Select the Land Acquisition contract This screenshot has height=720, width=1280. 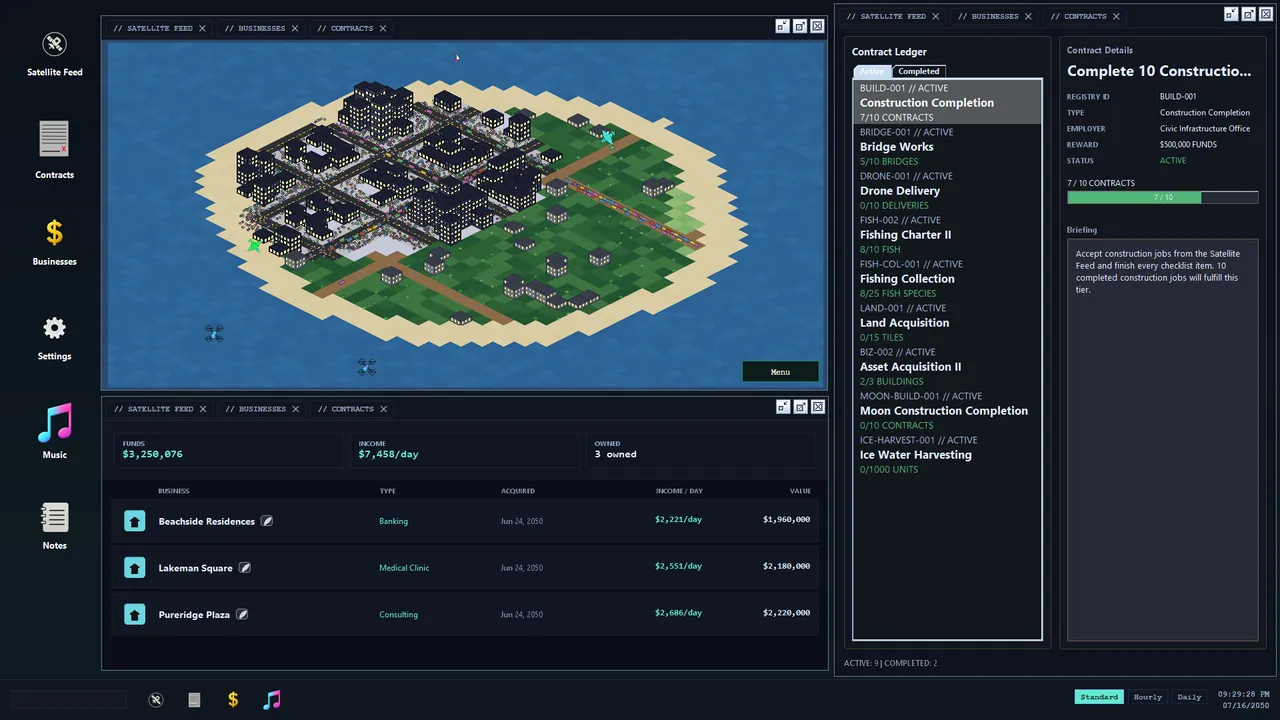[947, 322]
